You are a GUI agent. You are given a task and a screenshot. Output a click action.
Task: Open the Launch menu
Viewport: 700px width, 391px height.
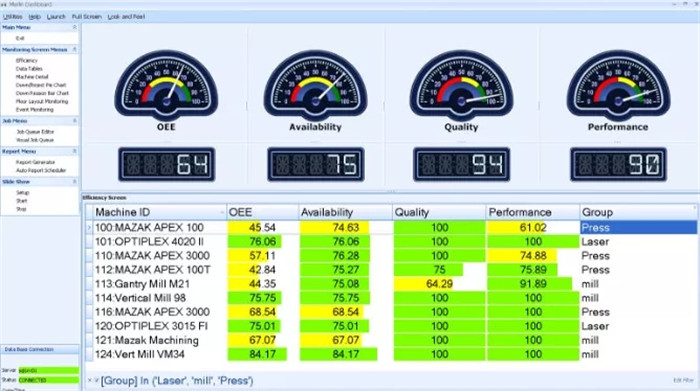(x=56, y=17)
